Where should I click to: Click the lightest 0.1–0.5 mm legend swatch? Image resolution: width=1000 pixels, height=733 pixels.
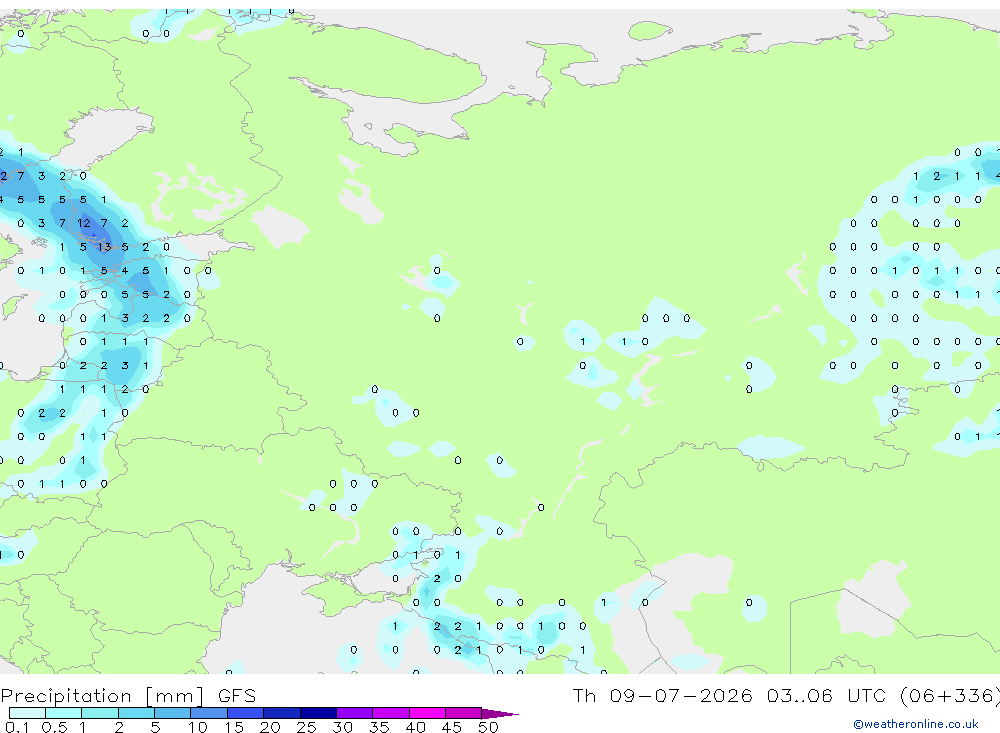pyautogui.click(x=27, y=713)
